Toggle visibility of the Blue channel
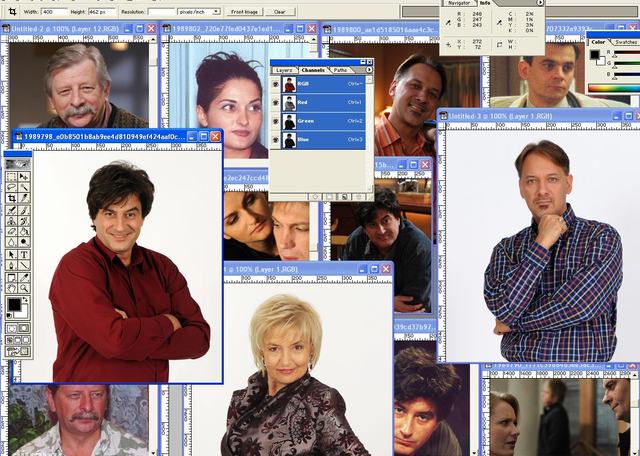The height and width of the screenshot is (456, 640). tap(276, 140)
